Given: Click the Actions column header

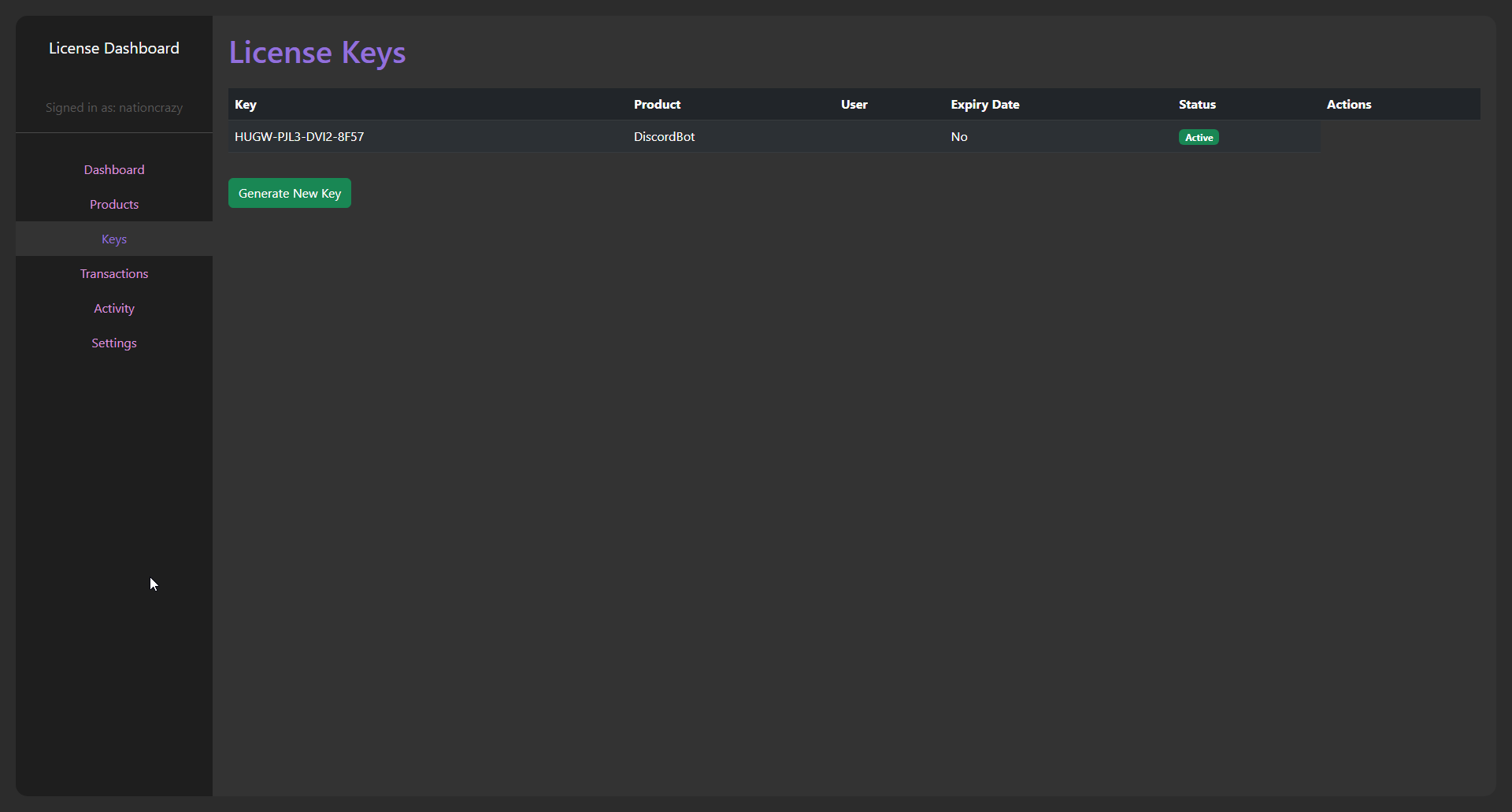Looking at the screenshot, I should pos(1348,105).
